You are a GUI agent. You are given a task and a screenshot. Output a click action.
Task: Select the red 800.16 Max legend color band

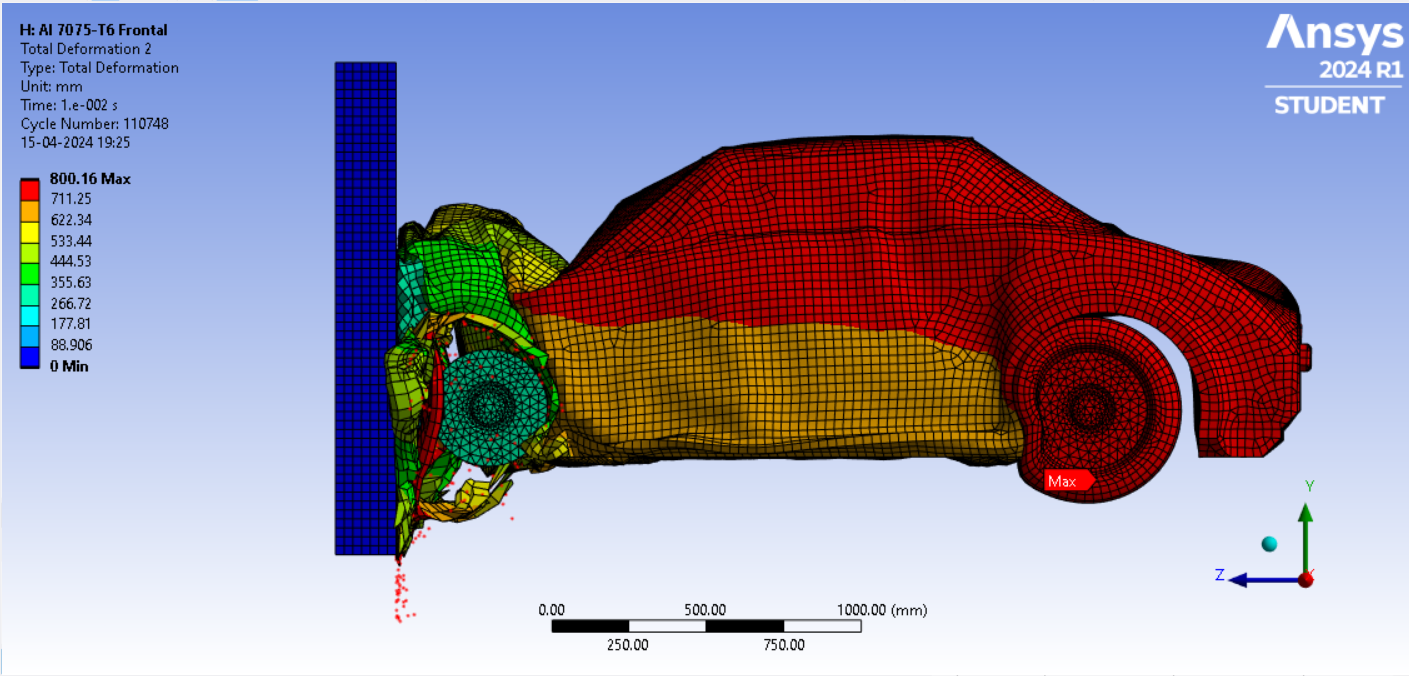click(30, 188)
